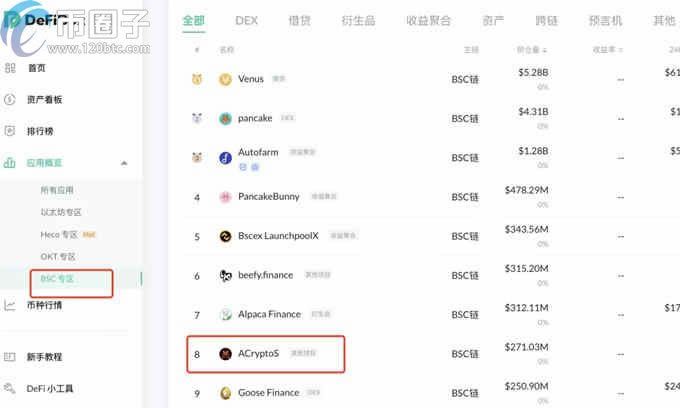The height and width of the screenshot is (408, 680).
Task: Open the 新手教程 sidebar entry
Action: tap(44, 357)
